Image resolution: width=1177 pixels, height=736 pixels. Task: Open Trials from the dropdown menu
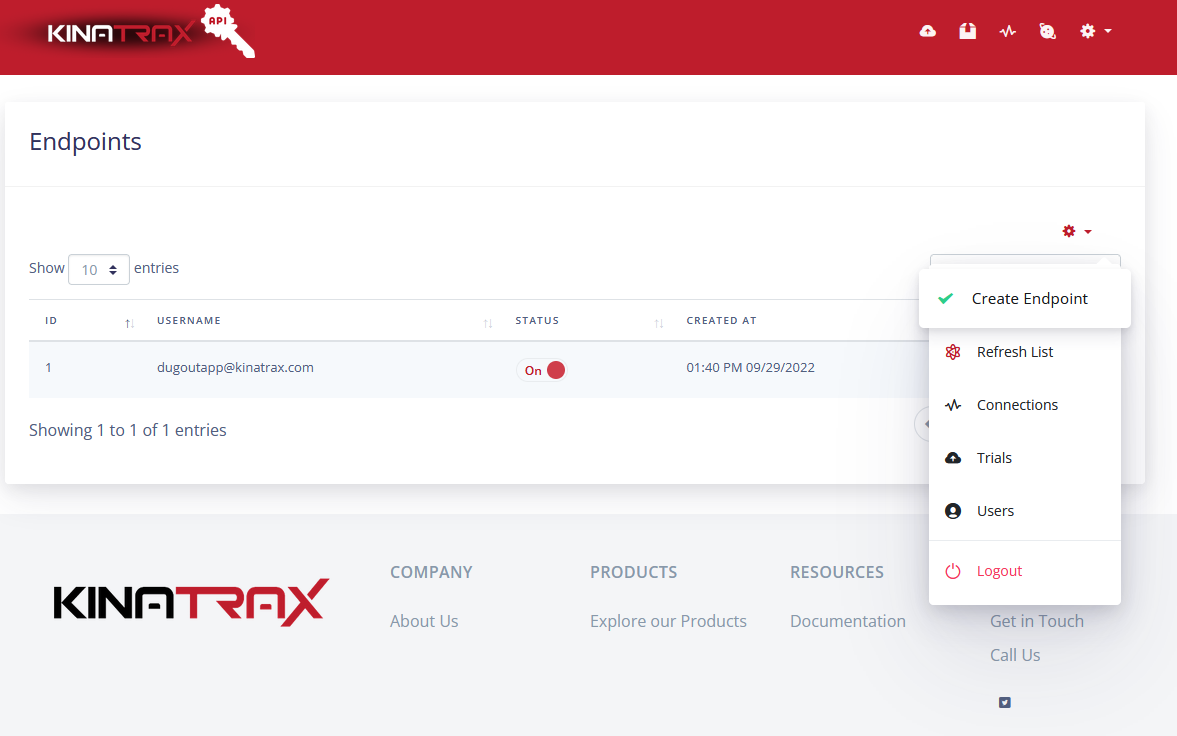tap(994, 458)
